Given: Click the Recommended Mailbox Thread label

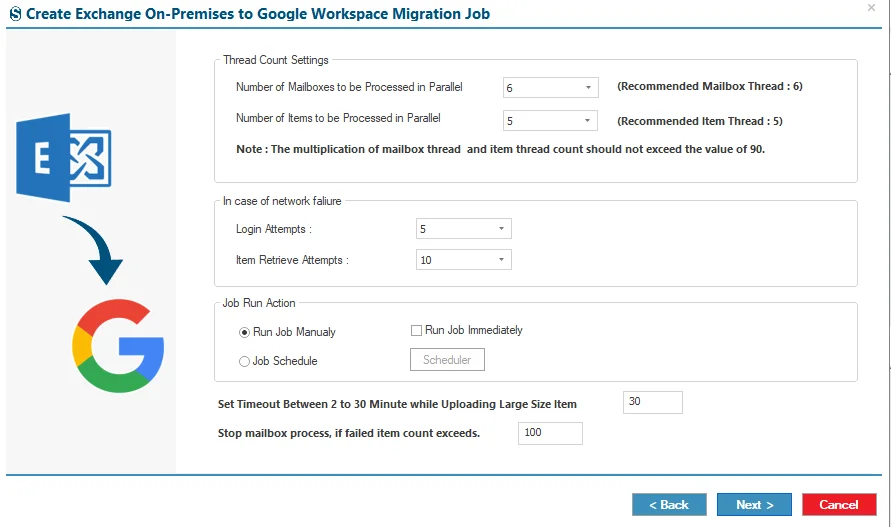Looking at the screenshot, I should coord(710,86).
